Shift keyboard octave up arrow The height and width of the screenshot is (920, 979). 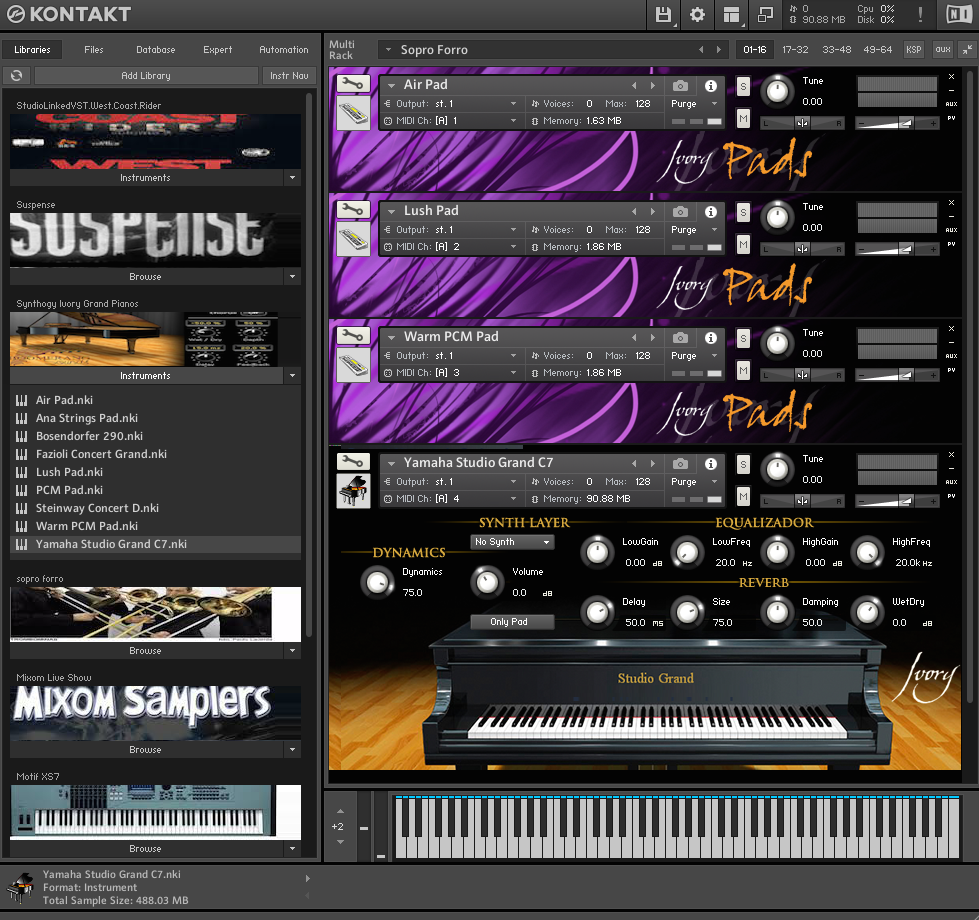click(x=340, y=811)
